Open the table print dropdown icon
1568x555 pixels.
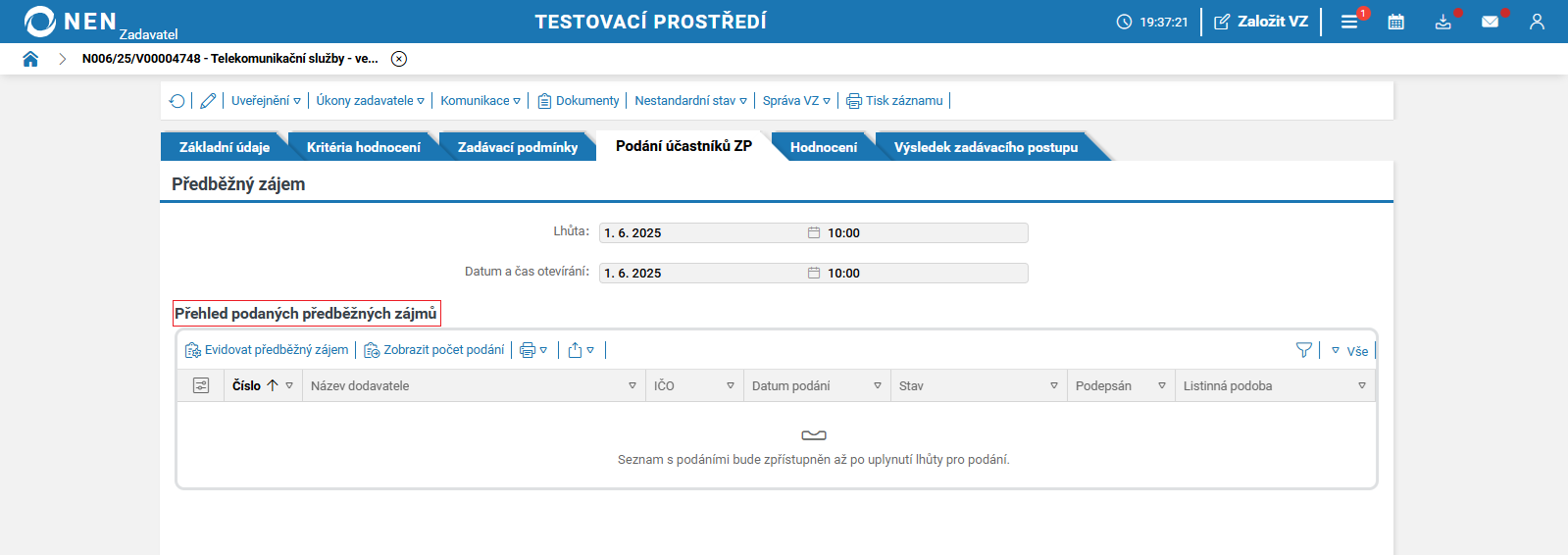(x=533, y=350)
